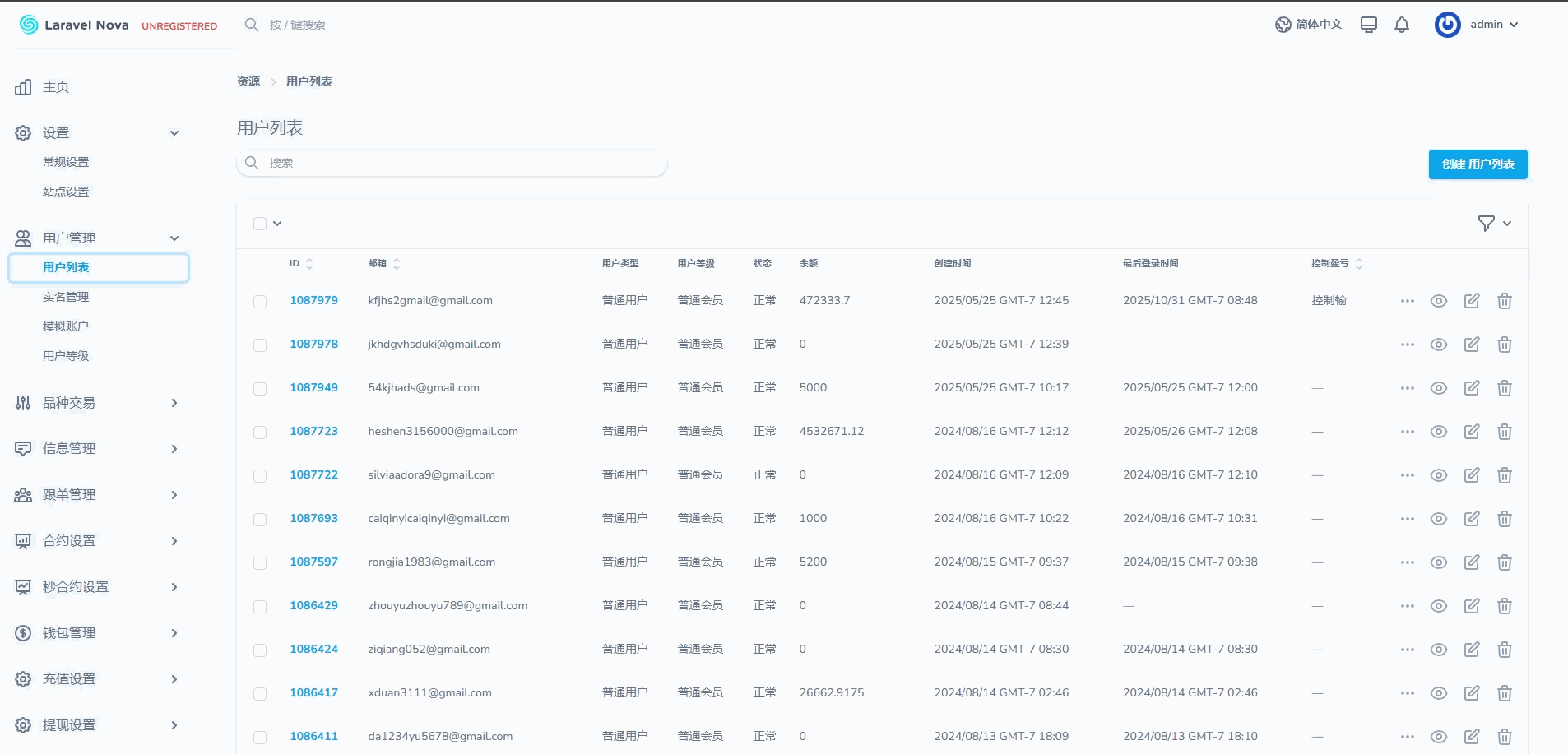Open the admin user dropdown

pos(1478,25)
